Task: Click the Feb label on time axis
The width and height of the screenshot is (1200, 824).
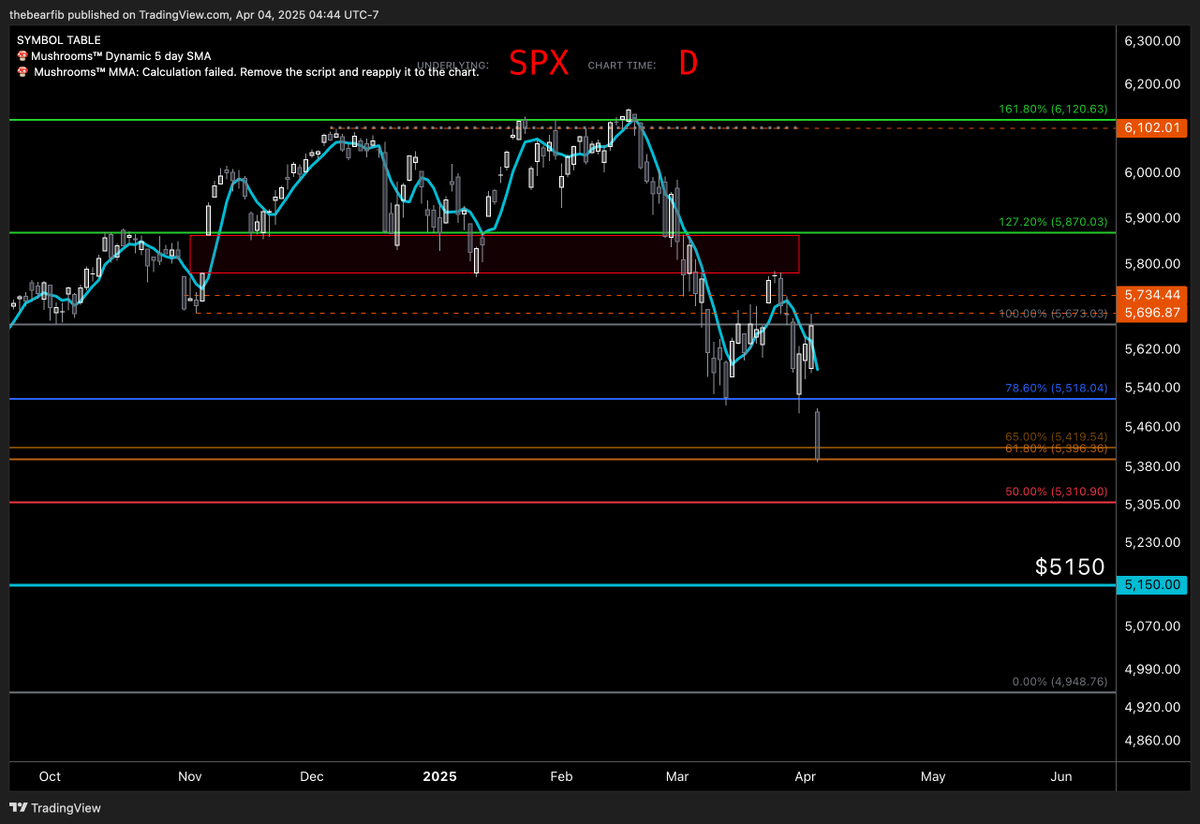Action: tap(562, 776)
